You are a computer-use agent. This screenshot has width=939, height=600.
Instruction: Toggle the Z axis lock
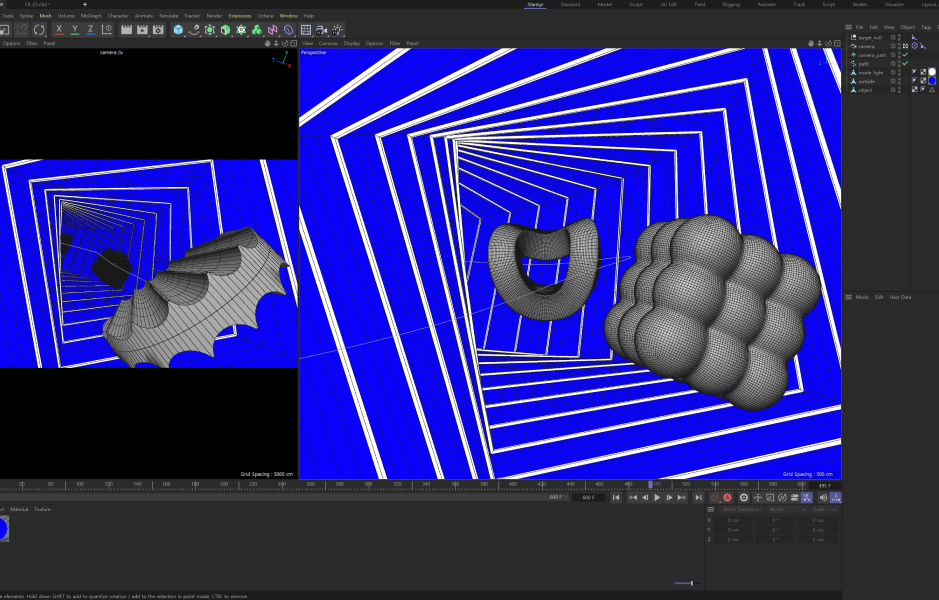tap(90, 29)
